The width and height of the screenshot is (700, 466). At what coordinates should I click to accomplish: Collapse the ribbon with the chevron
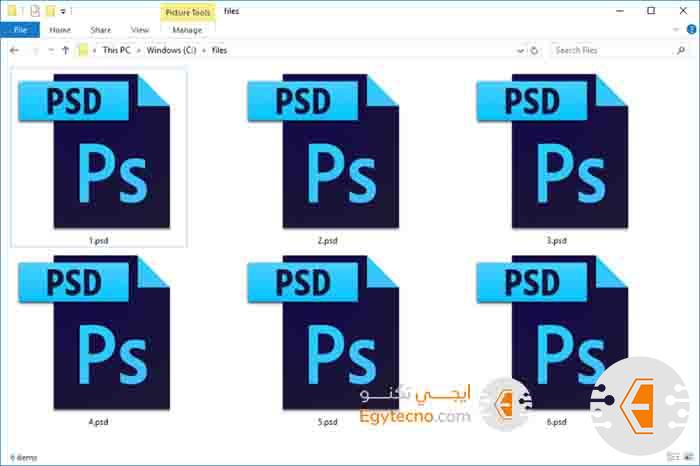click(x=675, y=29)
